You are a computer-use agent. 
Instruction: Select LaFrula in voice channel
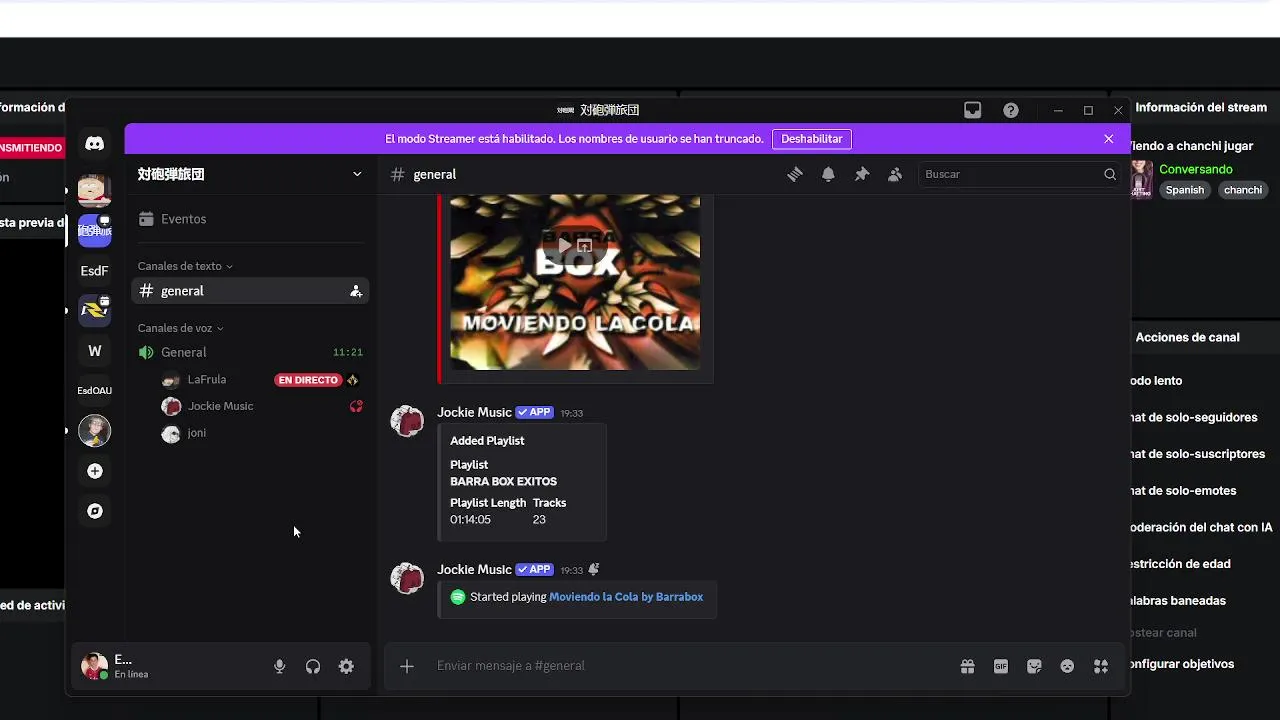(207, 380)
